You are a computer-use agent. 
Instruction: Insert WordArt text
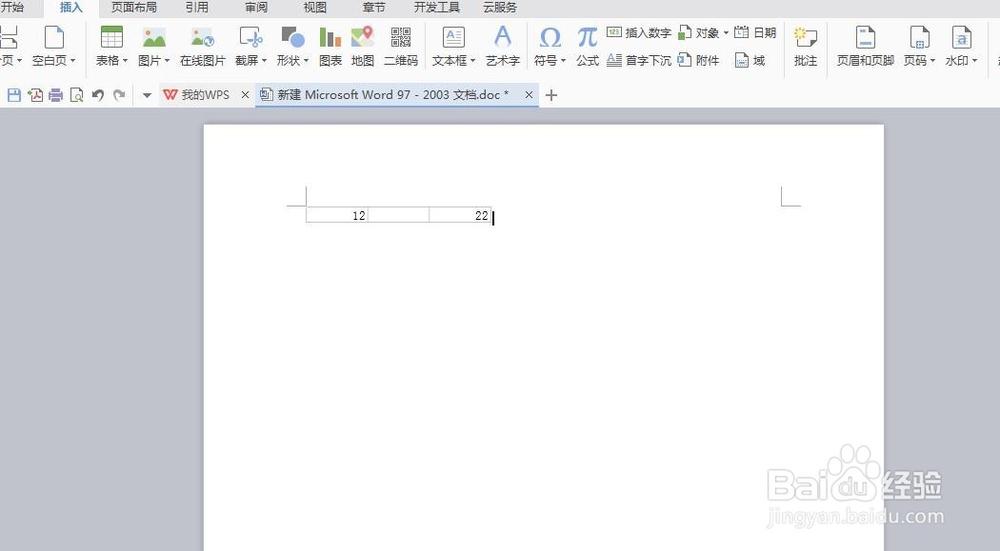pos(503,45)
